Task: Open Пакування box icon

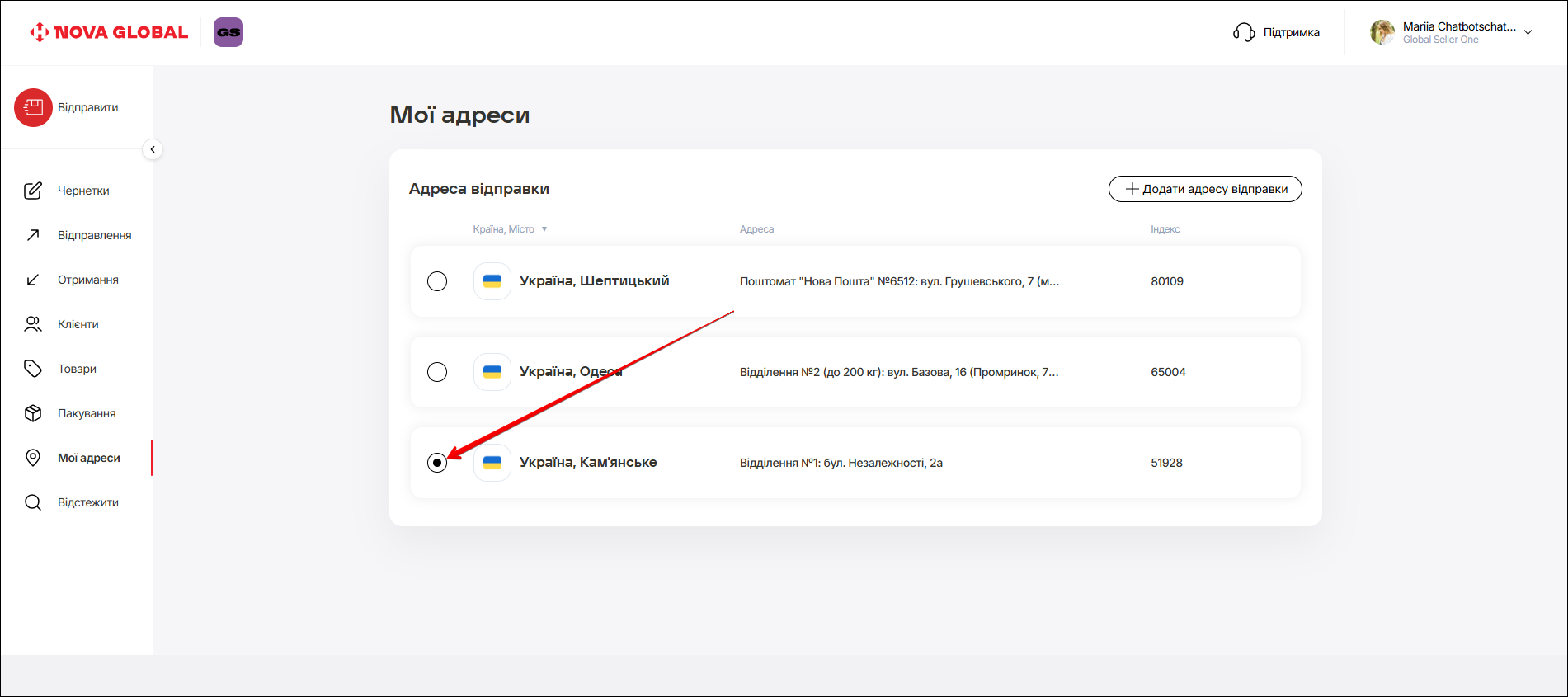Action: tap(33, 413)
